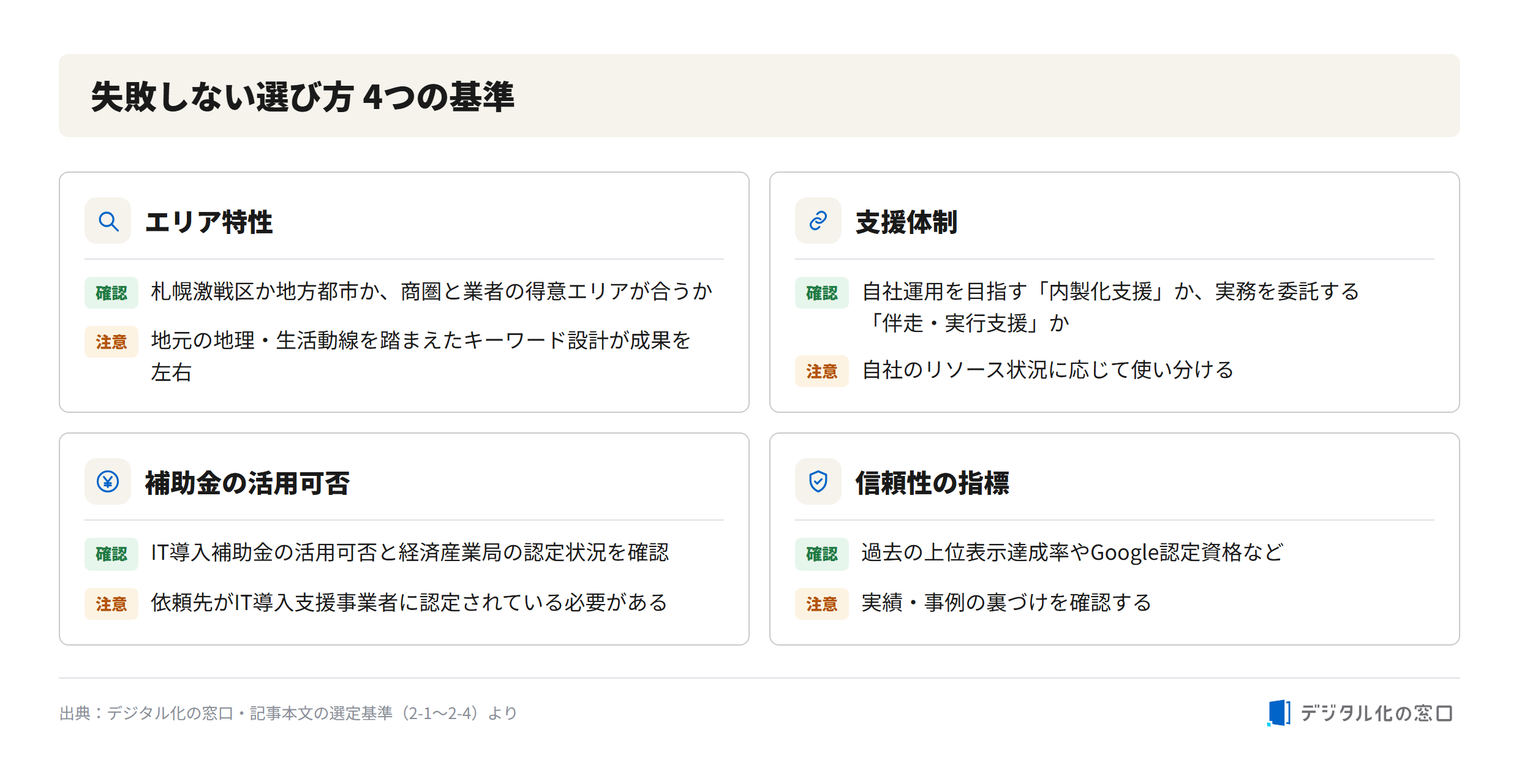Screen dimensions: 1519x784
Task: Select the エリア特性 card heading
Action: (209, 222)
